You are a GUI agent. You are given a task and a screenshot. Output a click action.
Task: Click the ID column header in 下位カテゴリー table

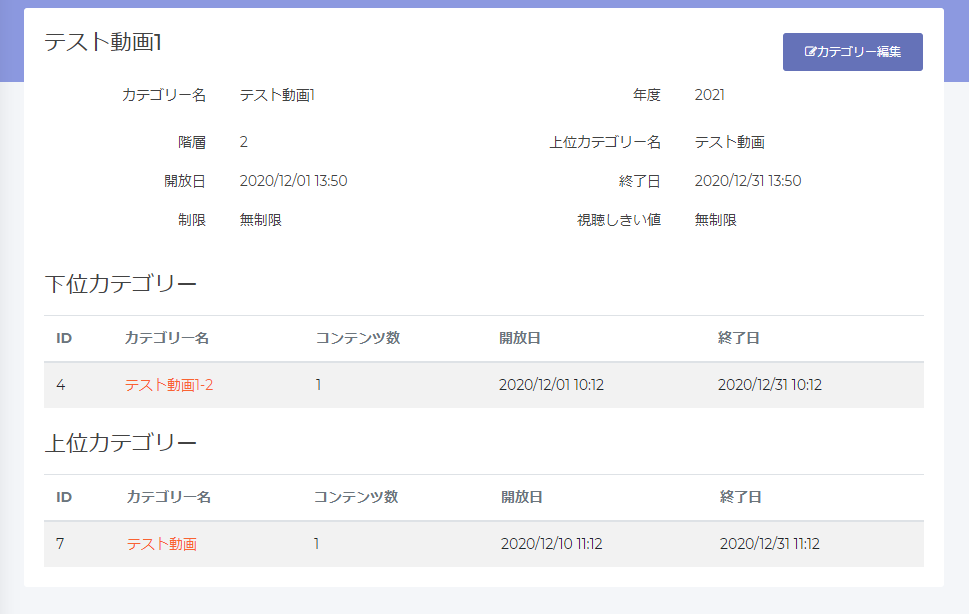[64, 338]
